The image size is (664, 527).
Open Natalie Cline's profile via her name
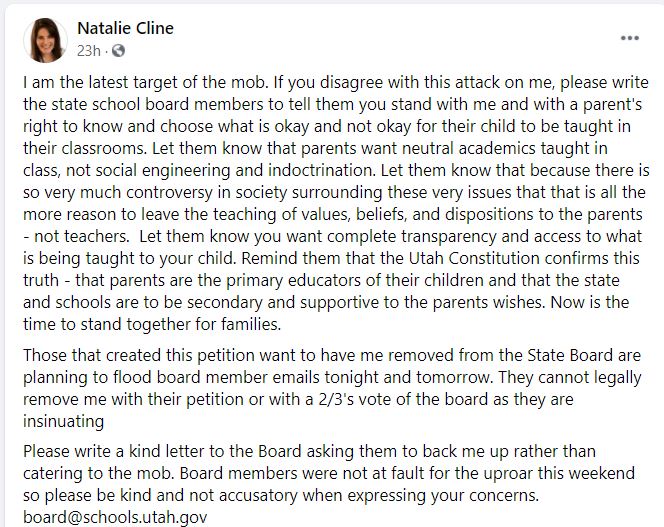coord(125,28)
